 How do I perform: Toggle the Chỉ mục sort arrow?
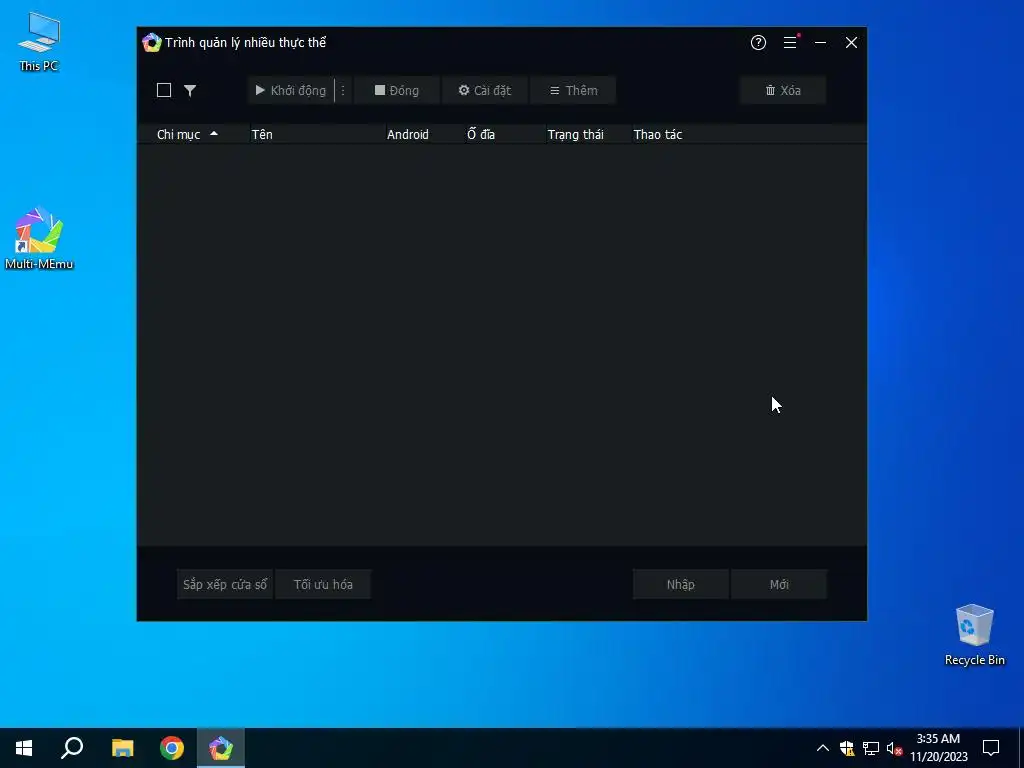pos(214,133)
